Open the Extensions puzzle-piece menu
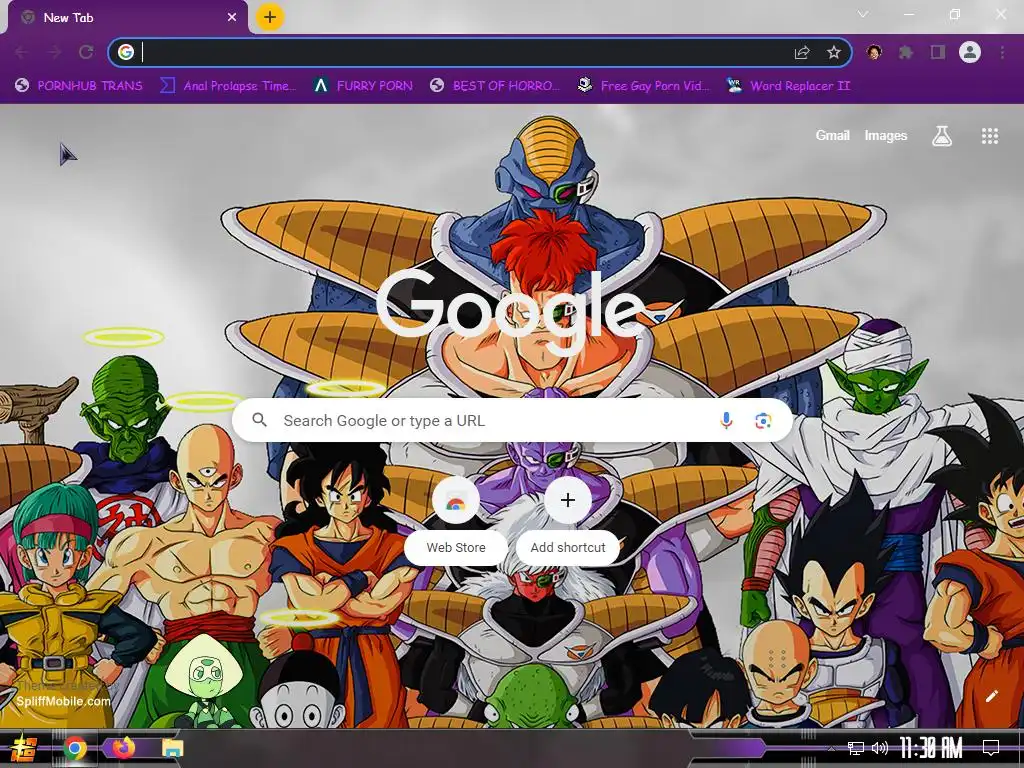 point(906,52)
